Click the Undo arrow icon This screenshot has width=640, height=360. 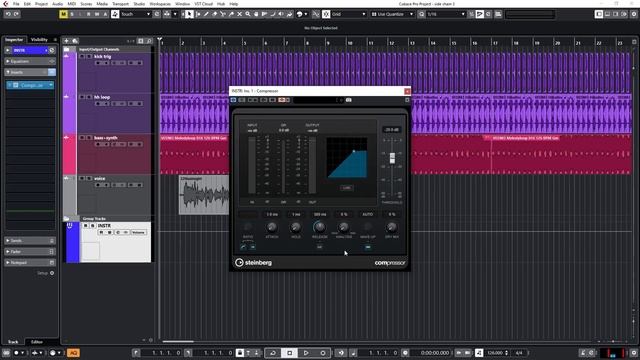coord(8,14)
